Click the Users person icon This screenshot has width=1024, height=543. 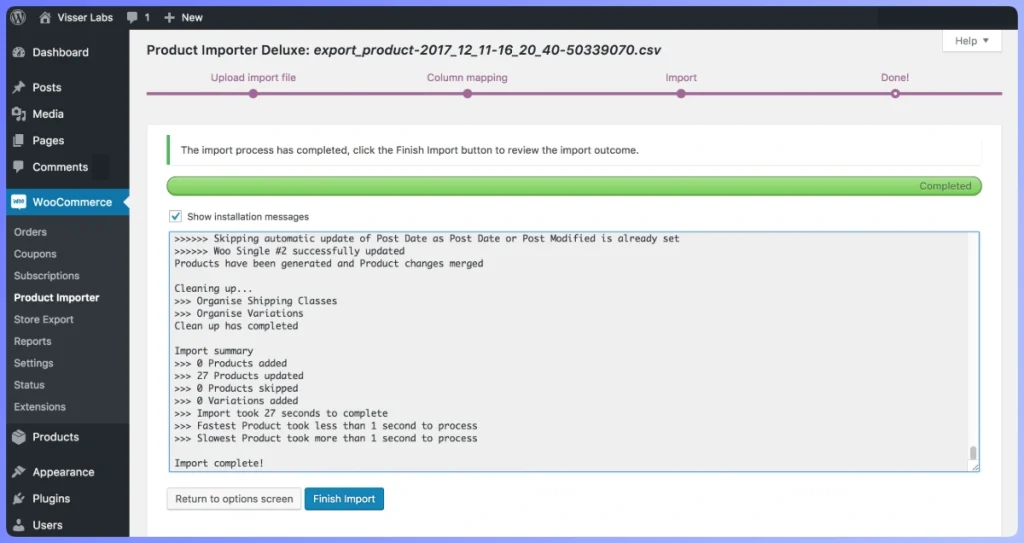(x=19, y=525)
